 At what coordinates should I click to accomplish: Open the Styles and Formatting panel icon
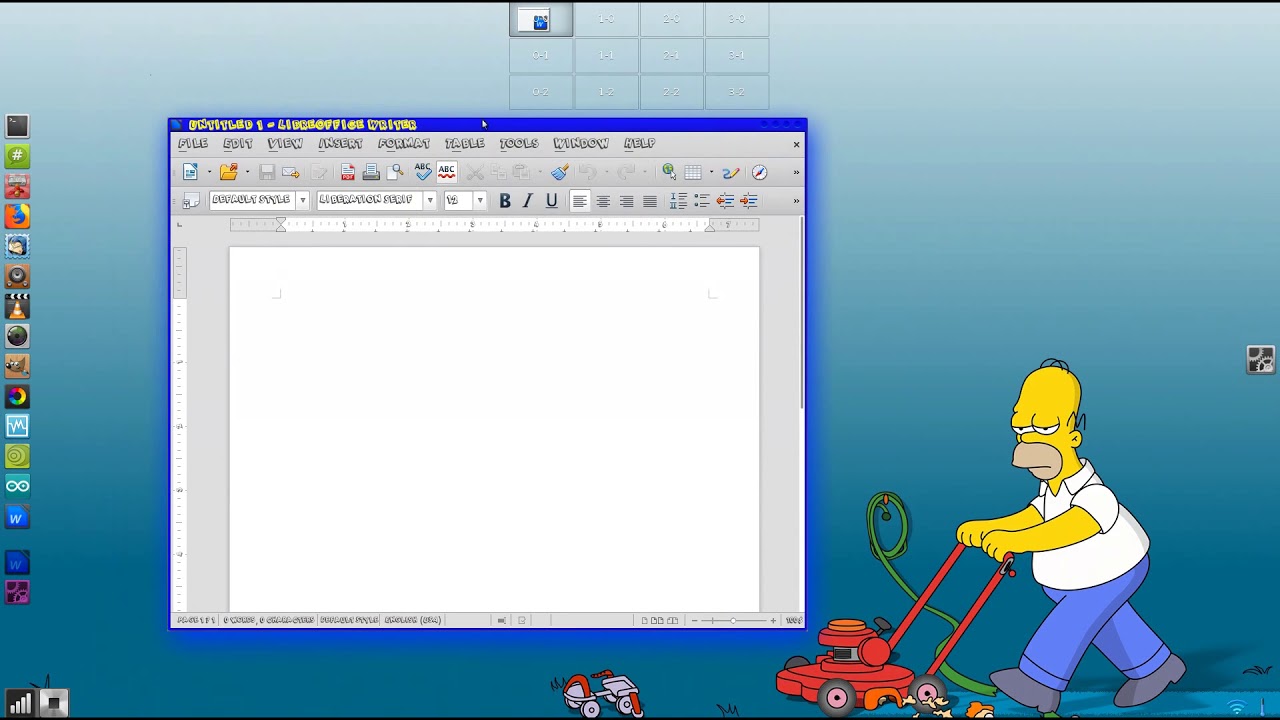(190, 201)
